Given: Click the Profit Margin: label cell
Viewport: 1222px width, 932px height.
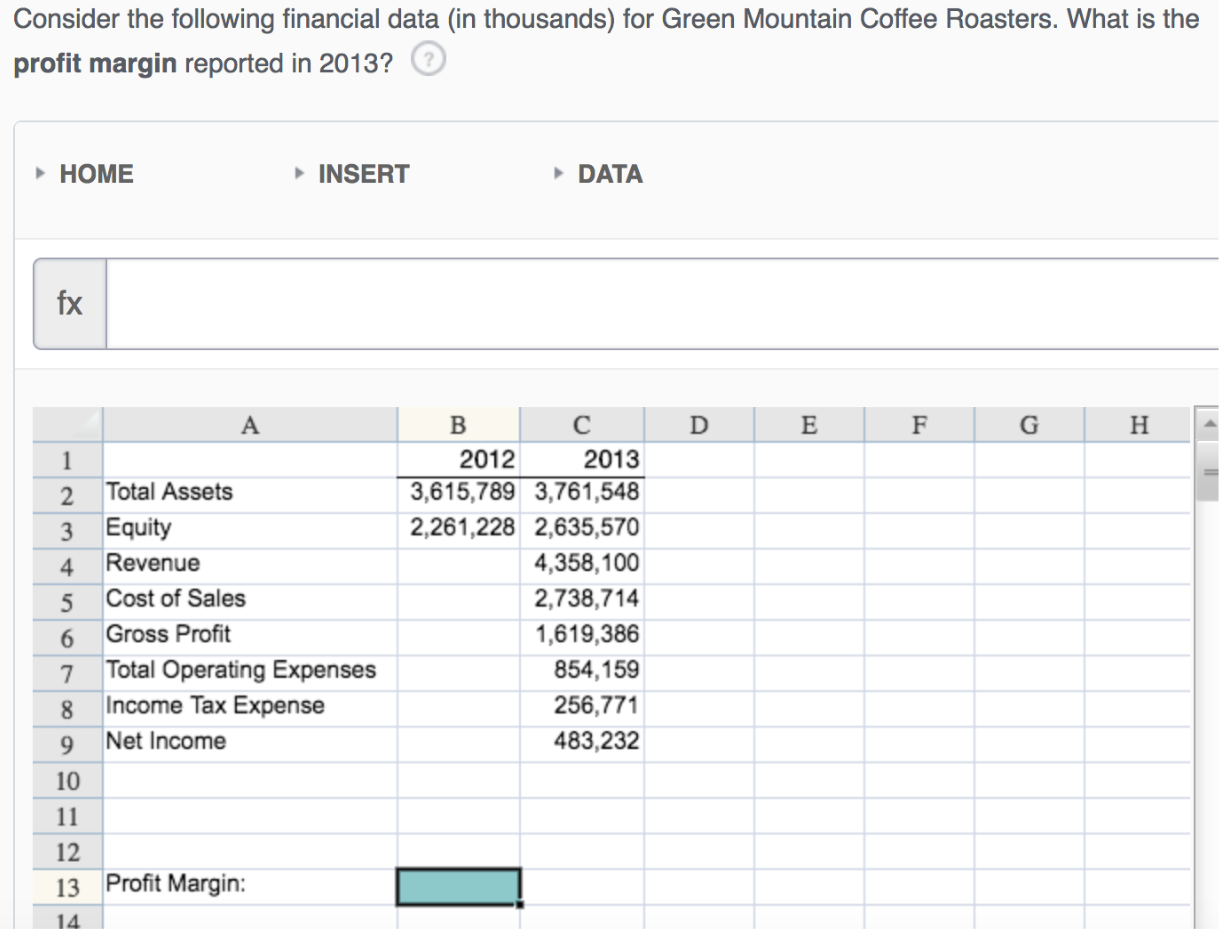Looking at the screenshot, I should pos(250,886).
